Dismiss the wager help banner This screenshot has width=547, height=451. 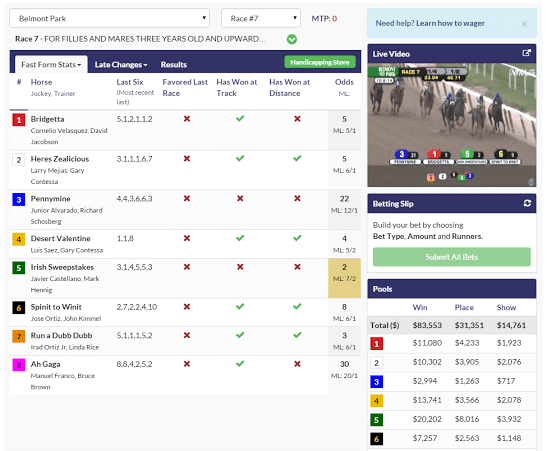point(524,24)
